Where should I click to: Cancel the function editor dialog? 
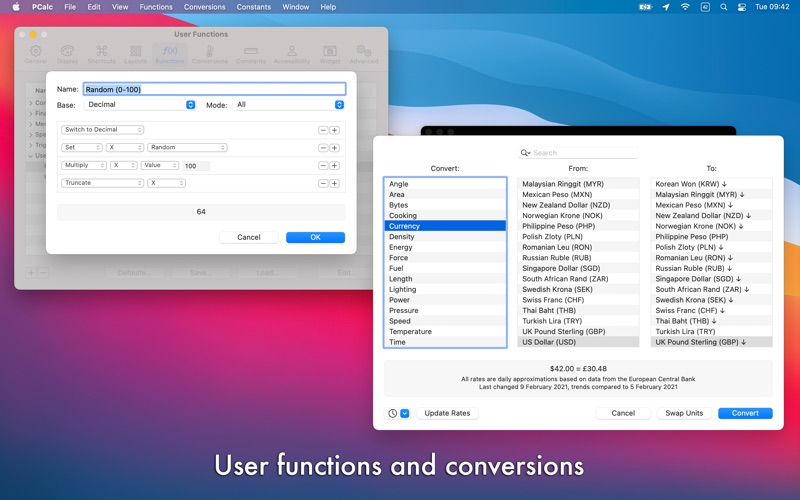[249, 237]
